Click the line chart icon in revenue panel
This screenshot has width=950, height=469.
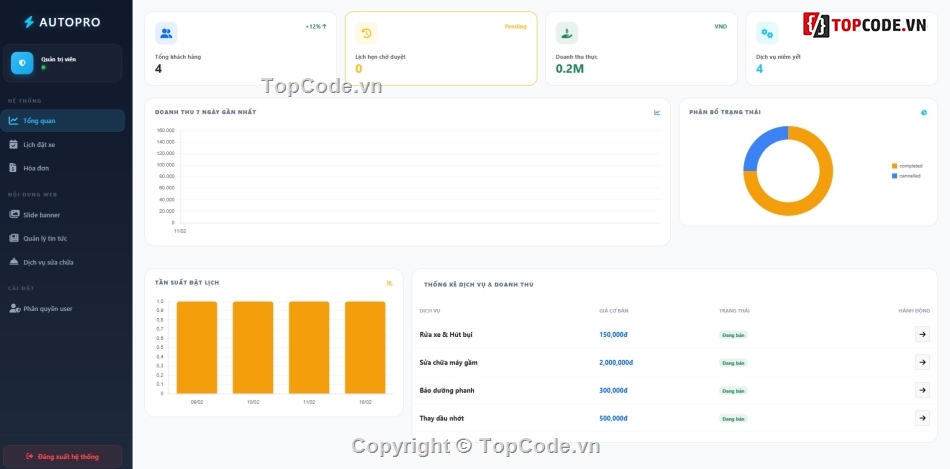click(x=657, y=112)
